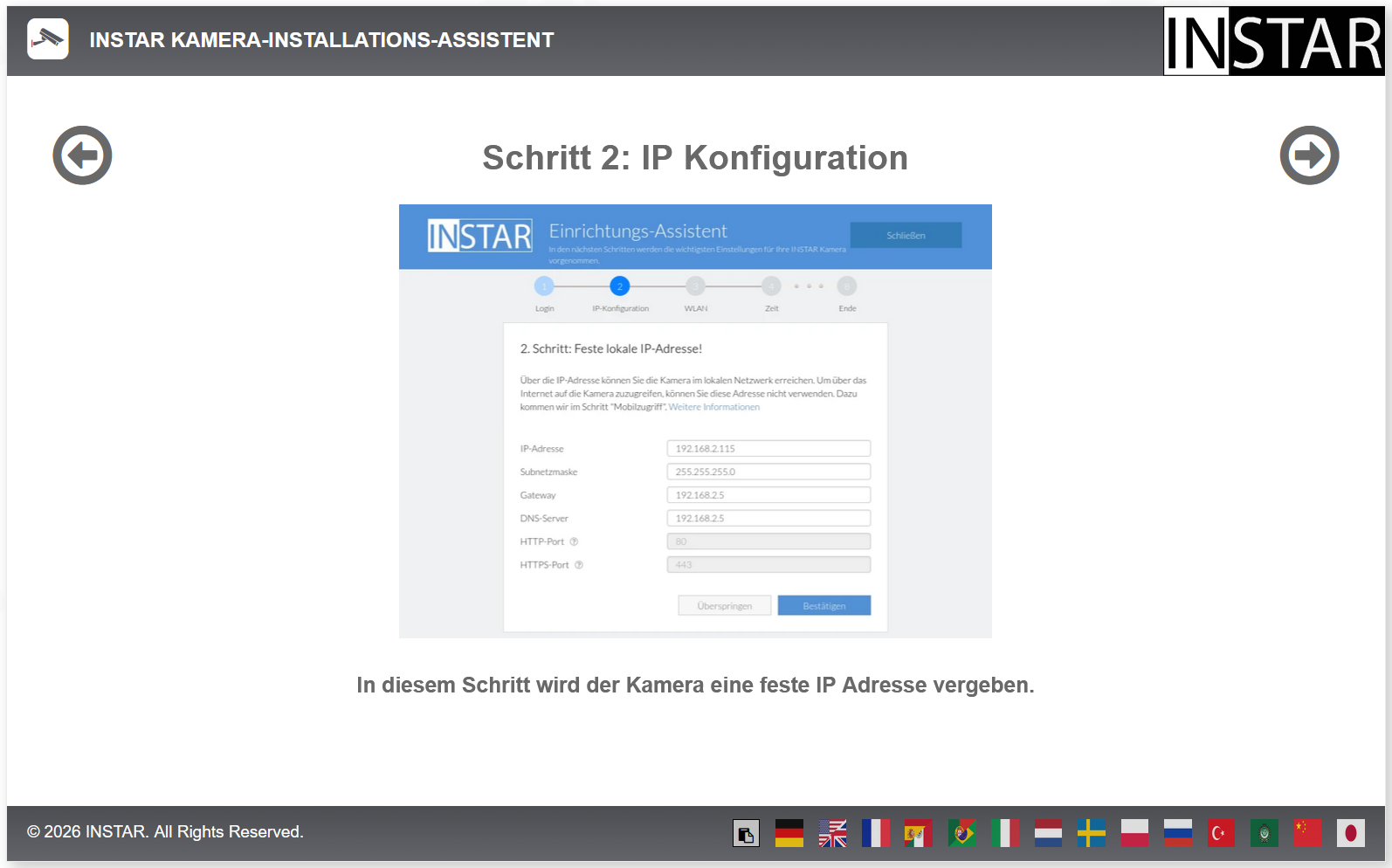This screenshot has height=868, width=1392.
Task: Switch to the Russian flag language
Action: [x=1178, y=833]
